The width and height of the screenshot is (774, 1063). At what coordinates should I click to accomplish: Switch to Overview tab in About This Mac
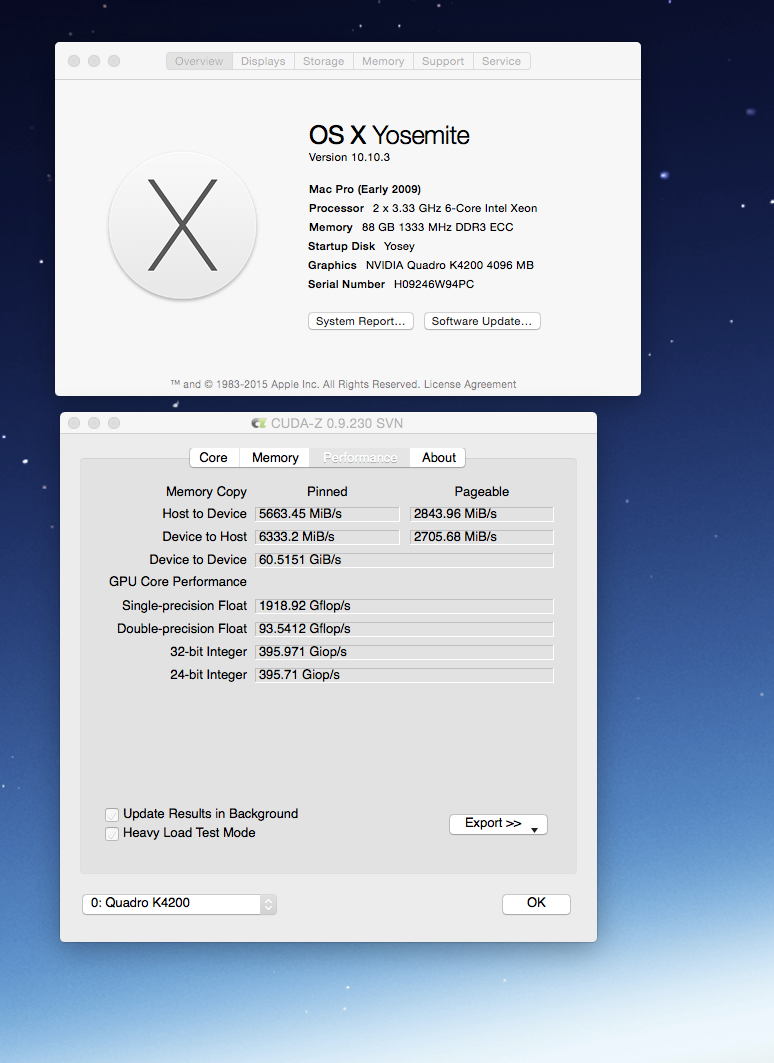(199, 61)
